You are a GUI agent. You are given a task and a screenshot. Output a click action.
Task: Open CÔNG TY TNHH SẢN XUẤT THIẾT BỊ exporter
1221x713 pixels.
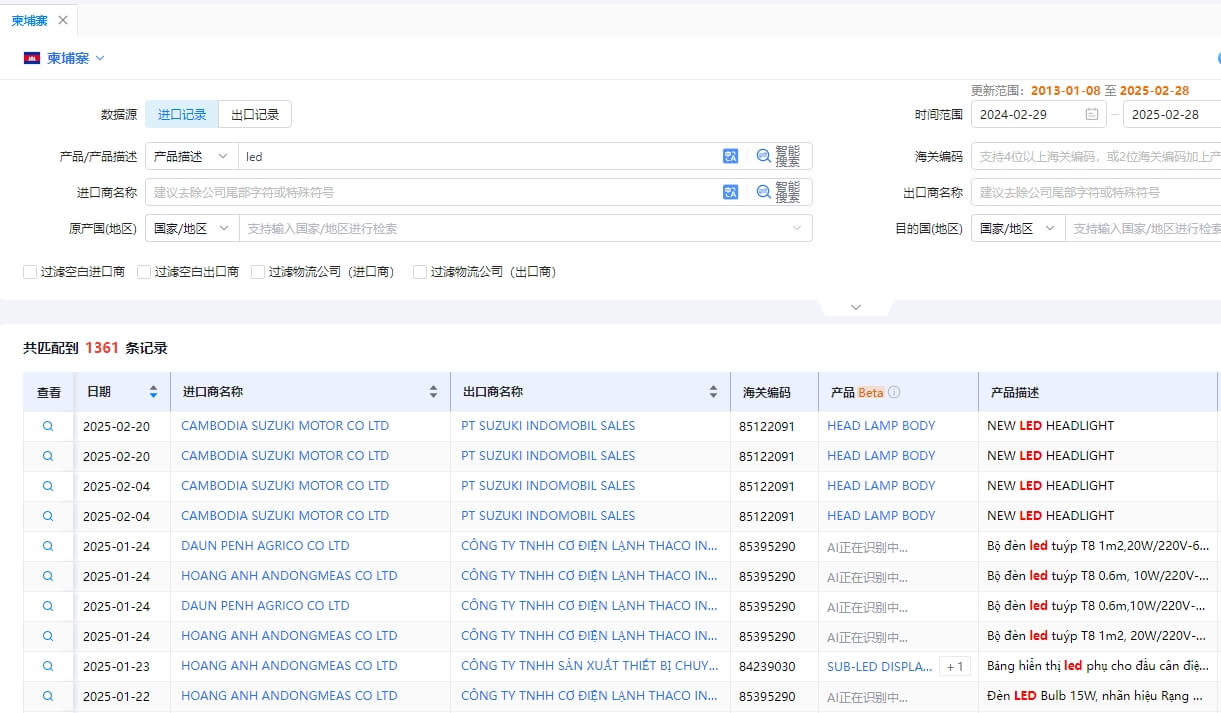click(590, 666)
